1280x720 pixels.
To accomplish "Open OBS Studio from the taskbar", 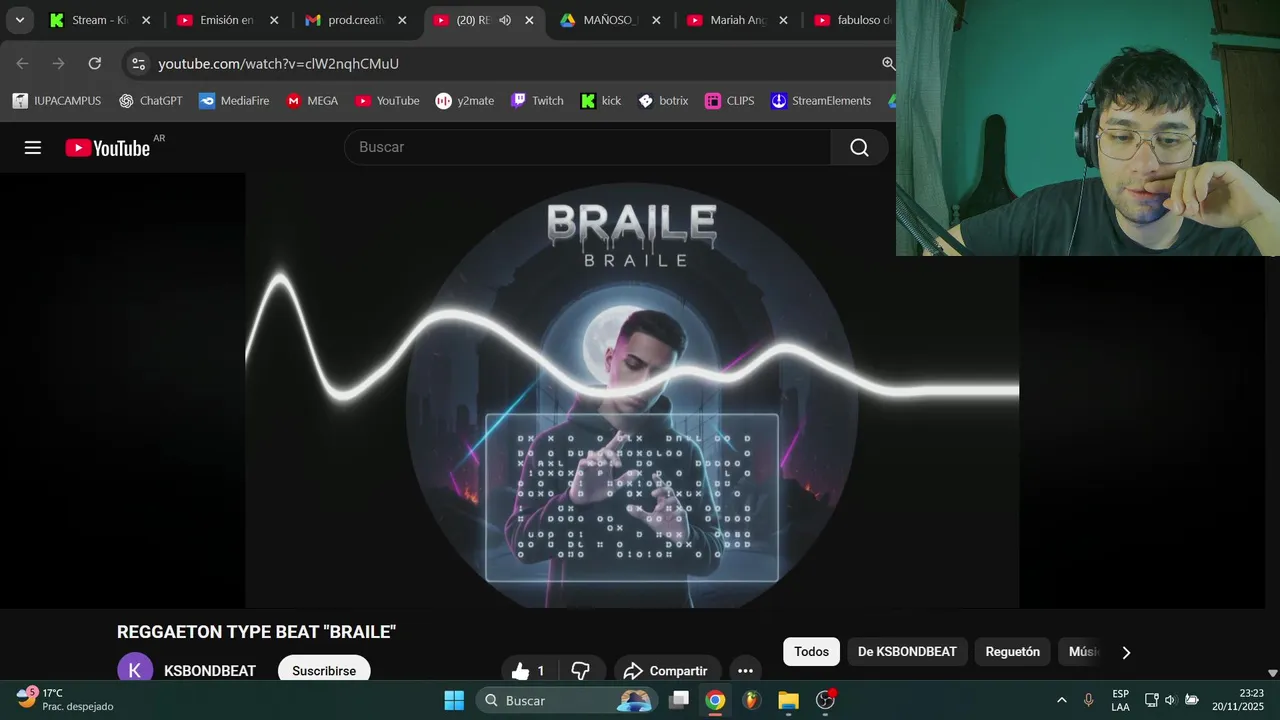I will 825,700.
